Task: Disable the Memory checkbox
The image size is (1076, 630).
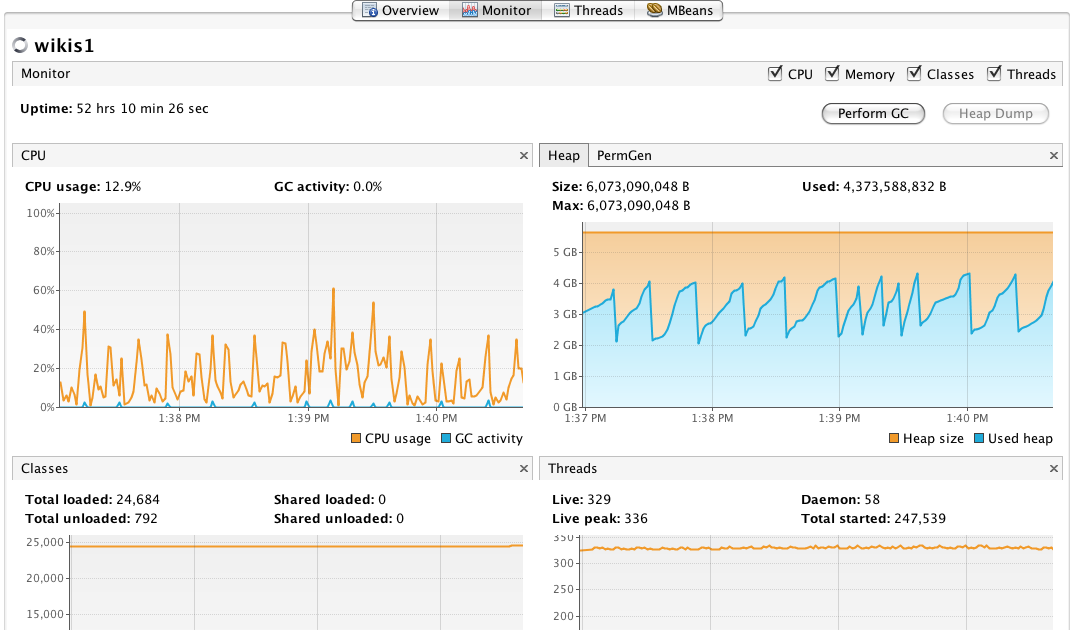Action: tap(832, 73)
